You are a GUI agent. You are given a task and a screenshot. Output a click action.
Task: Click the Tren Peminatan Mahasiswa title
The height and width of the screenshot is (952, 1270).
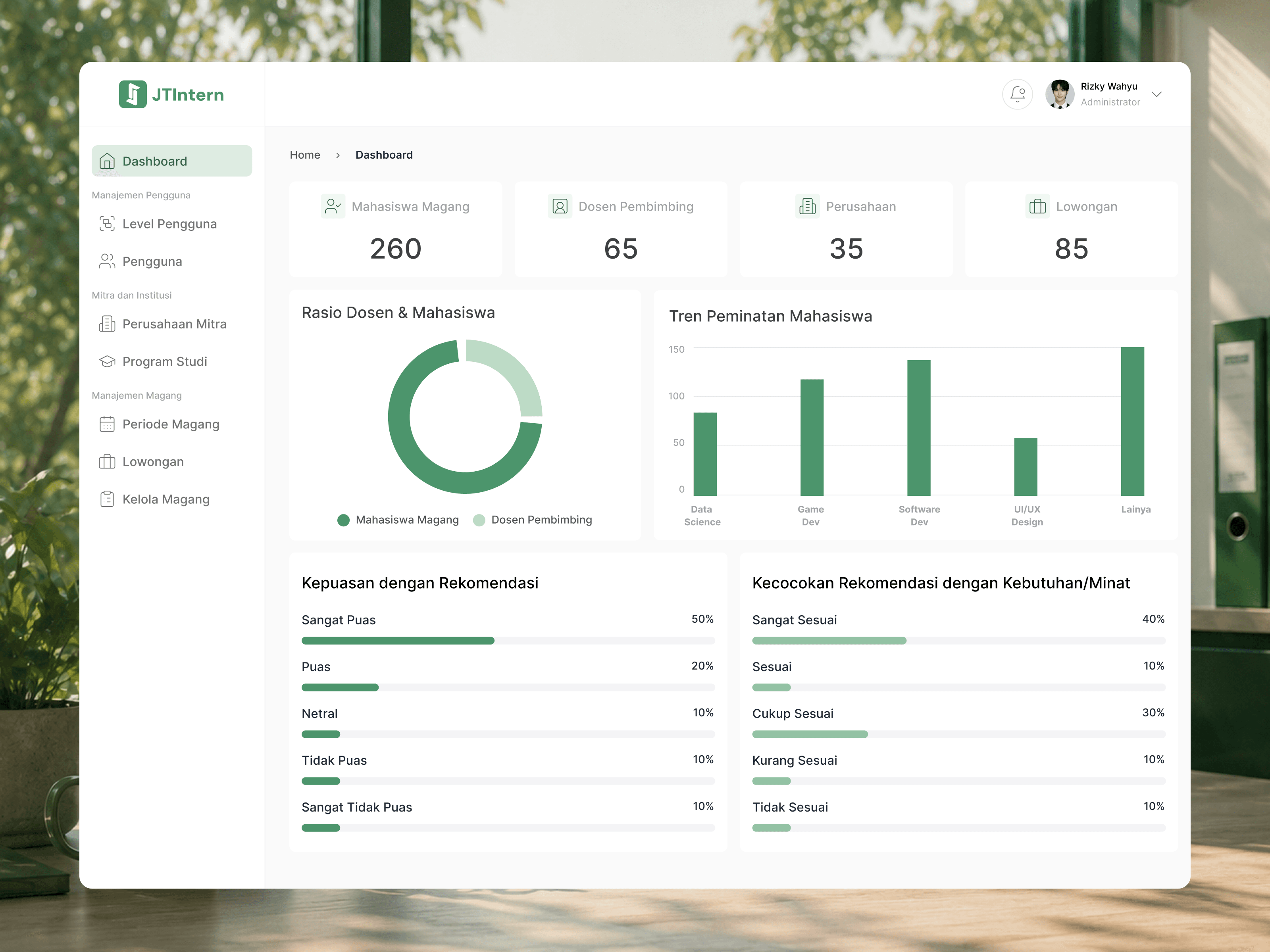click(x=770, y=316)
